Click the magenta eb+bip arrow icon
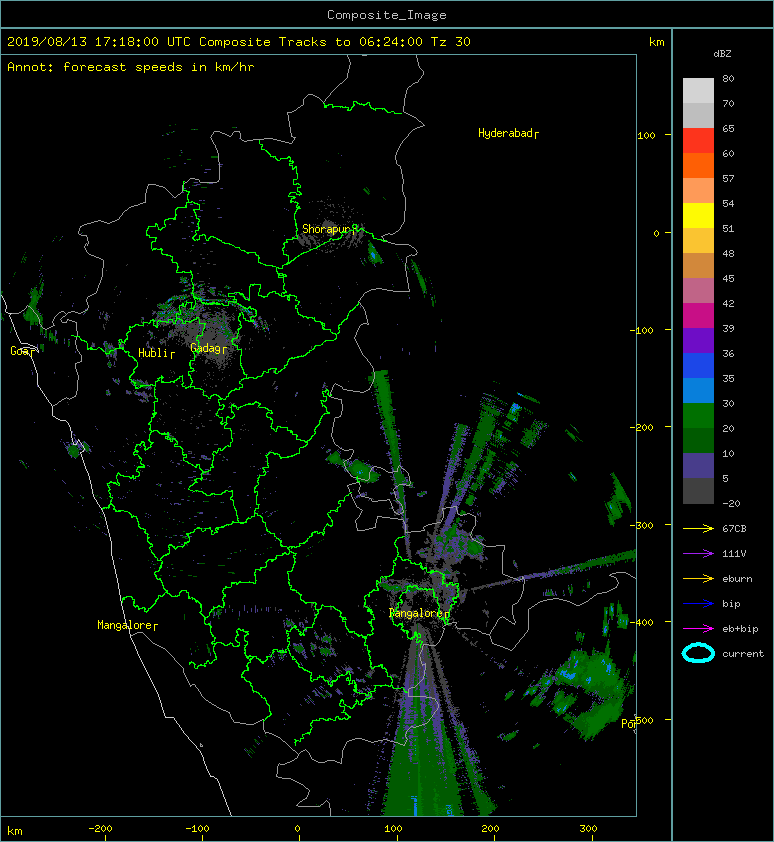Image resolution: width=774 pixels, height=842 pixels. (698, 628)
